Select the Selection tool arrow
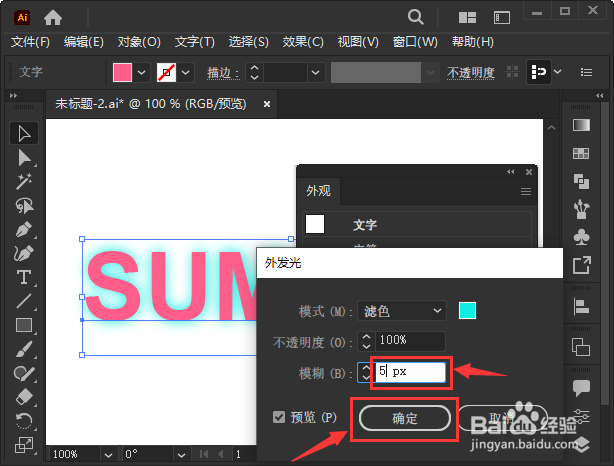The image size is (614, 466). pyautogui.click(x=24, y=134)
